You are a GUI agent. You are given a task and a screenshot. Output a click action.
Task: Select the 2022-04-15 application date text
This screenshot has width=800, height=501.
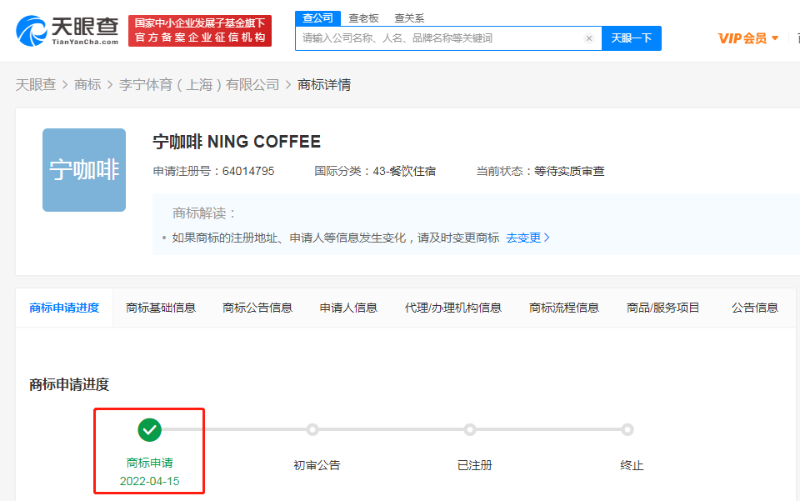tap(149, 481)
